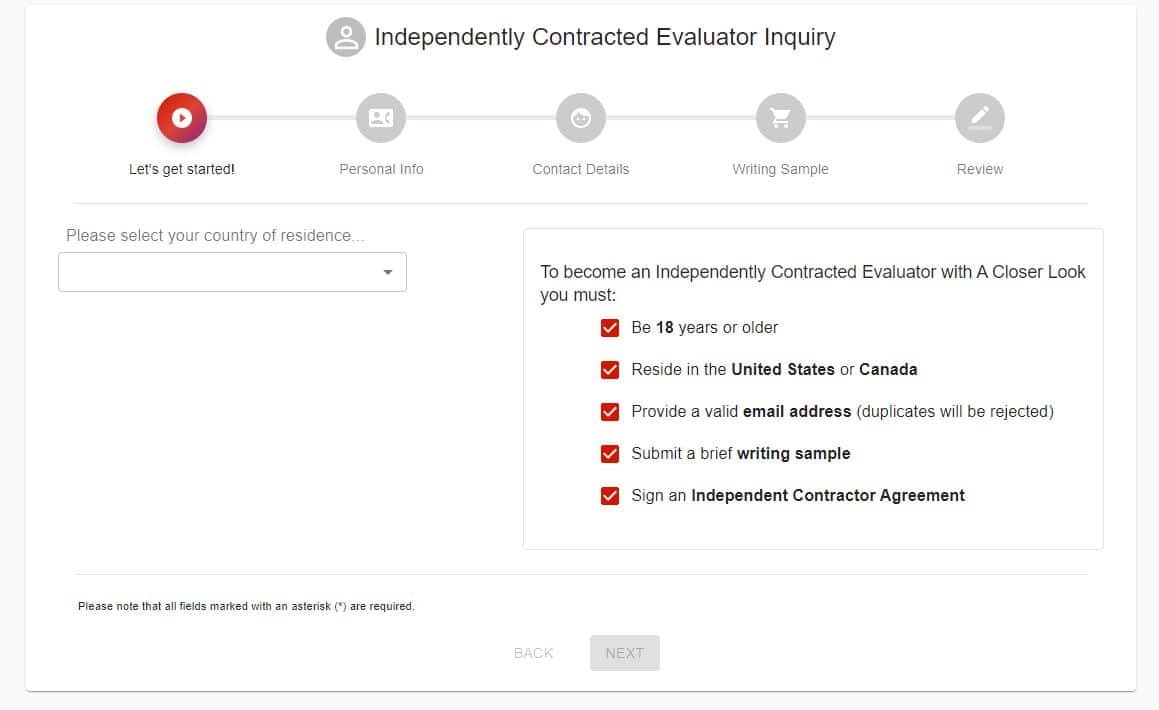Toggle the United States or Canada checkbox
1159x710 pixels.
coord(610,369)
